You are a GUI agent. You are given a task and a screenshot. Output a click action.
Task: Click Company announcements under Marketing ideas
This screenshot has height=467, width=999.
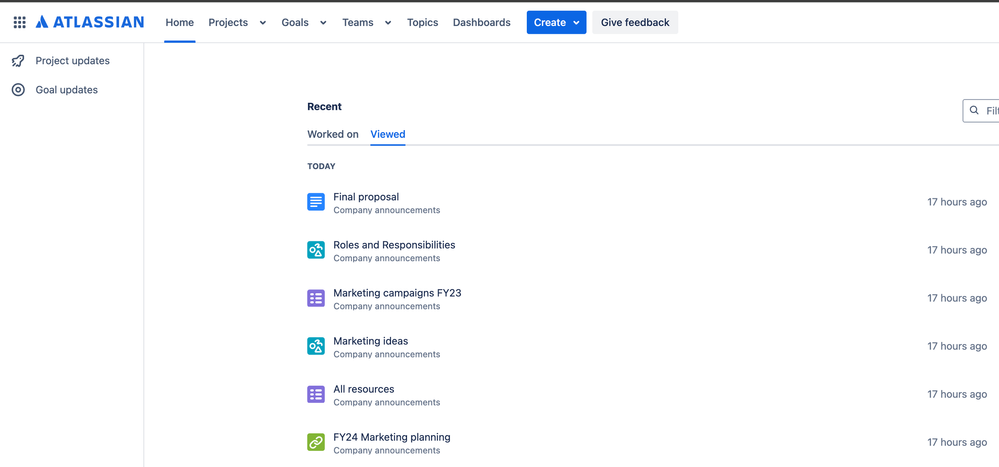click(387, 354)
